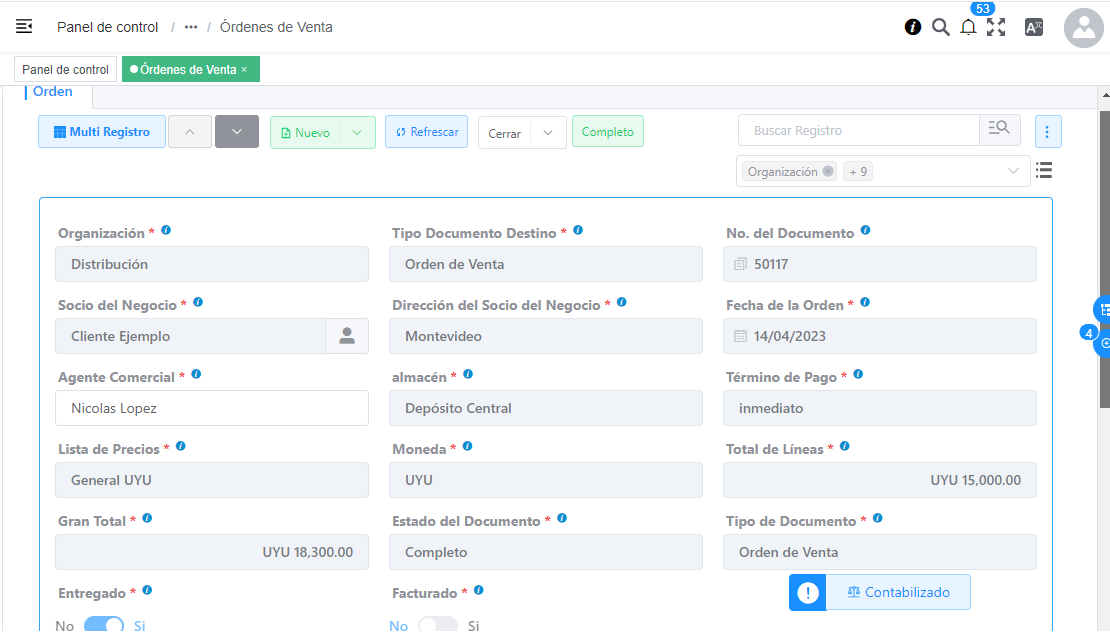
Task: Click the advanced search icon beside Buscar Registro
Action: point(999,130)
